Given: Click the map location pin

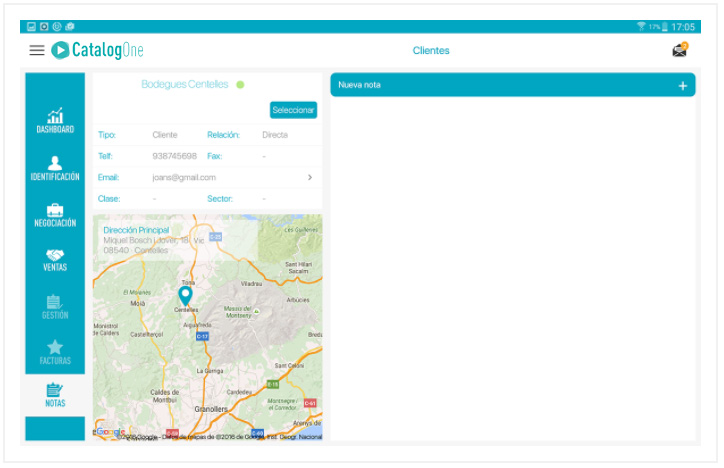Looking at the screenshot, I should (185, 296).
